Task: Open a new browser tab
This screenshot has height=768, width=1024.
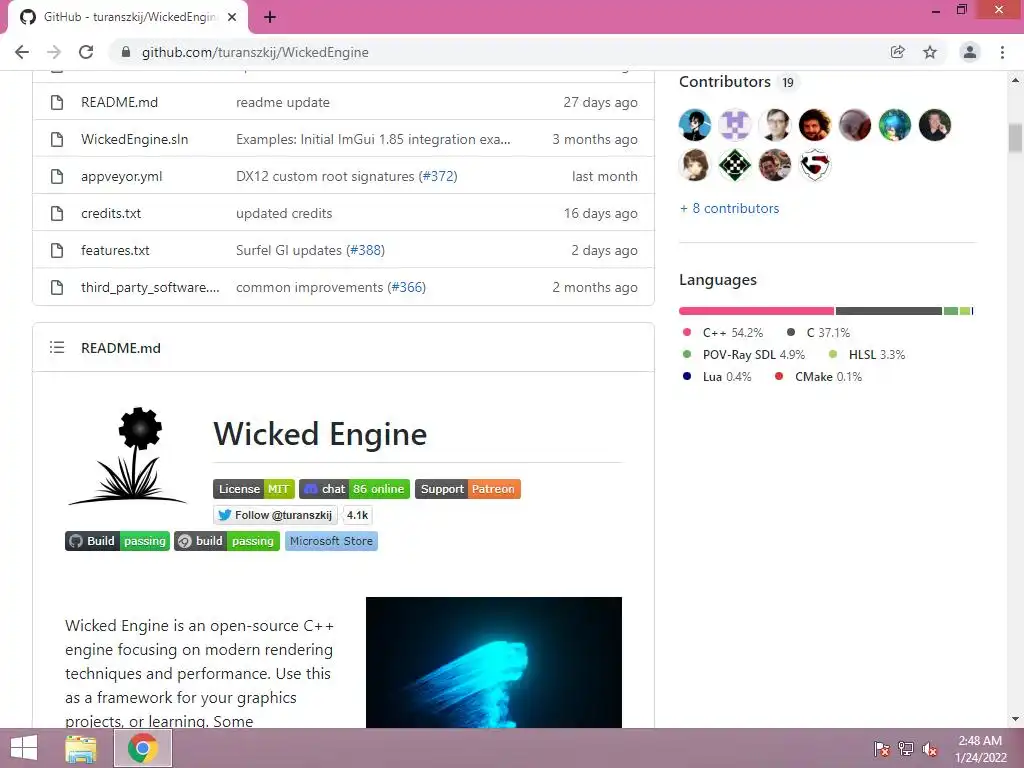Action: (x=270, y=18)
